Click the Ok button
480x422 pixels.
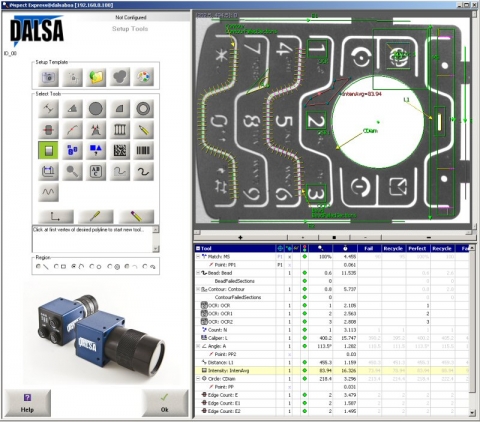(165, 403)
